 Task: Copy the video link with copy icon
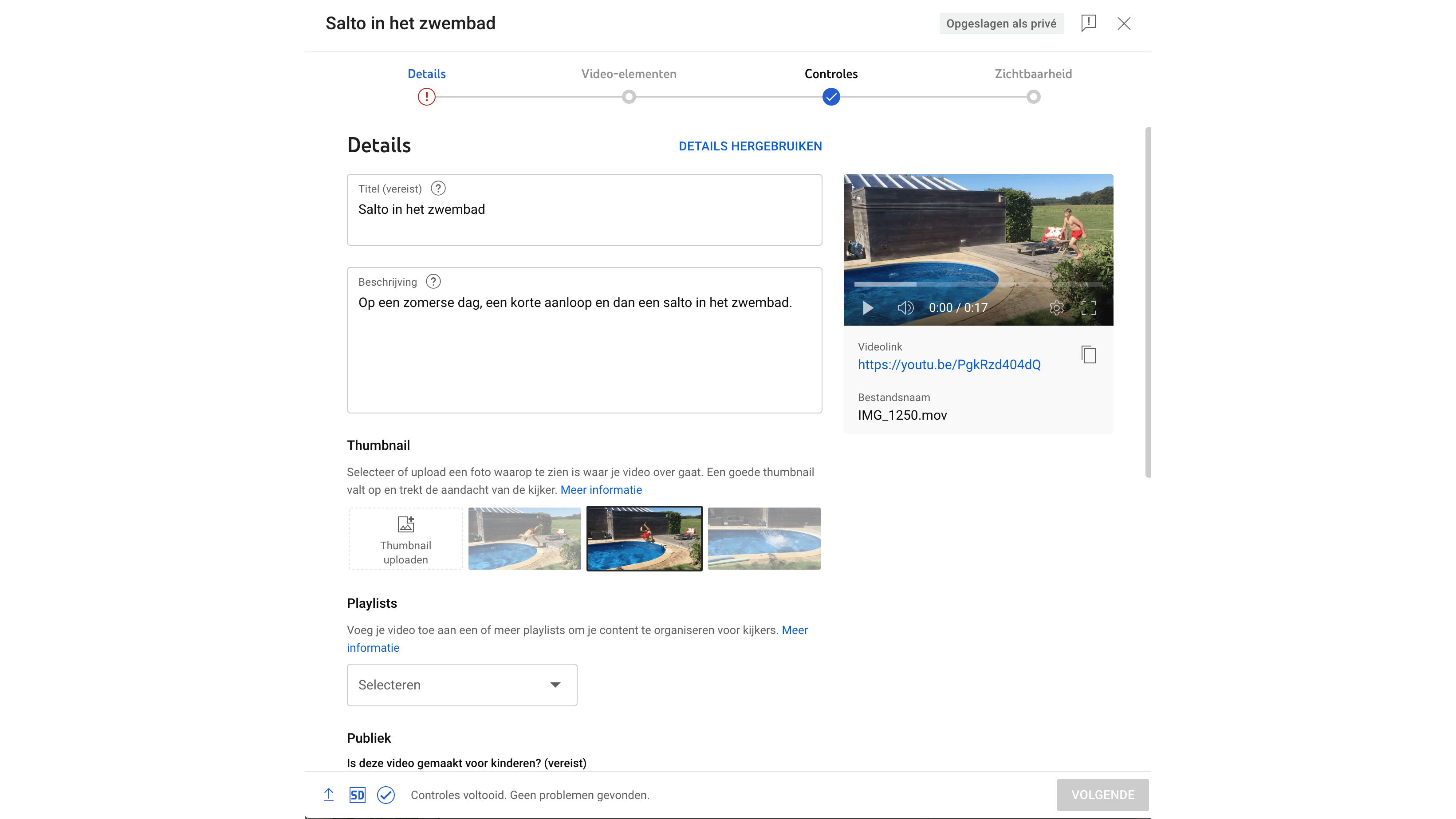click(1088, 355)
